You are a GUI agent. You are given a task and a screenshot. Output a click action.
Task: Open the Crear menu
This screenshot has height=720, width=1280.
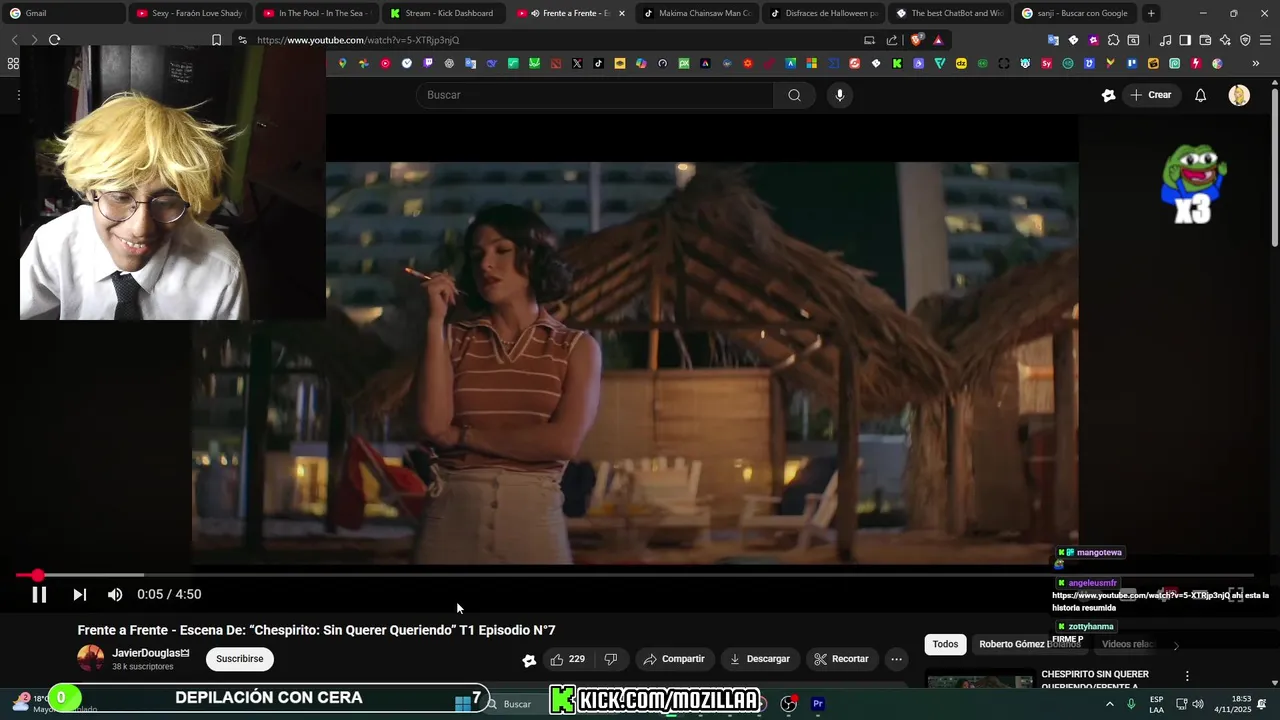pyautogui.click(x=1150, y=95)
